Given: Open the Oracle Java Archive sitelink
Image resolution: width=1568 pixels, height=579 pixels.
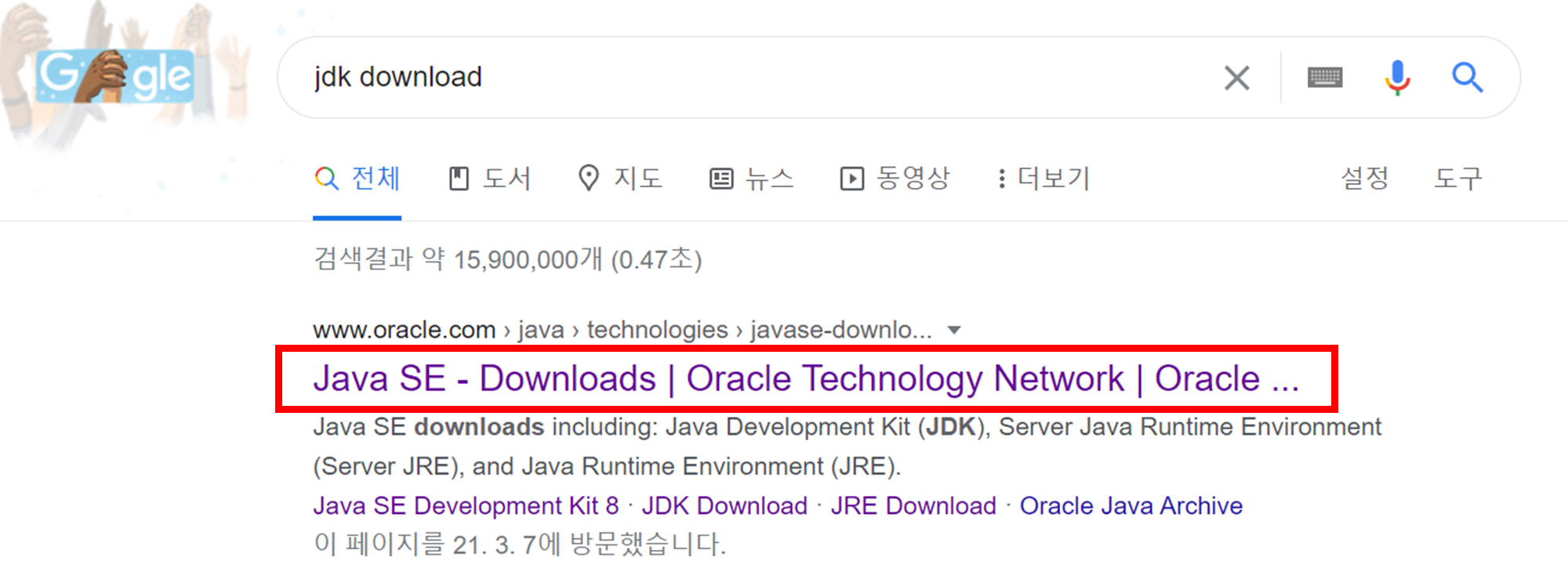Looking at the screenshot, I should tap(1131, 506).
